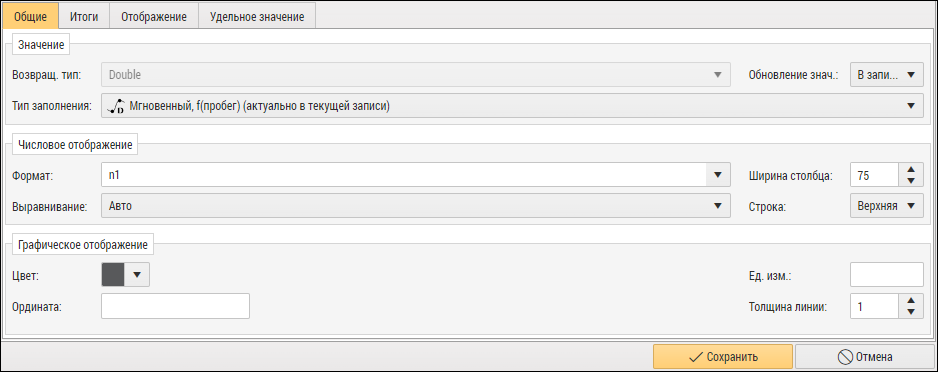Increase Ширина столбца with up arrow
The height and width of the screenshot is (372, 938).
tap(911, 170)
